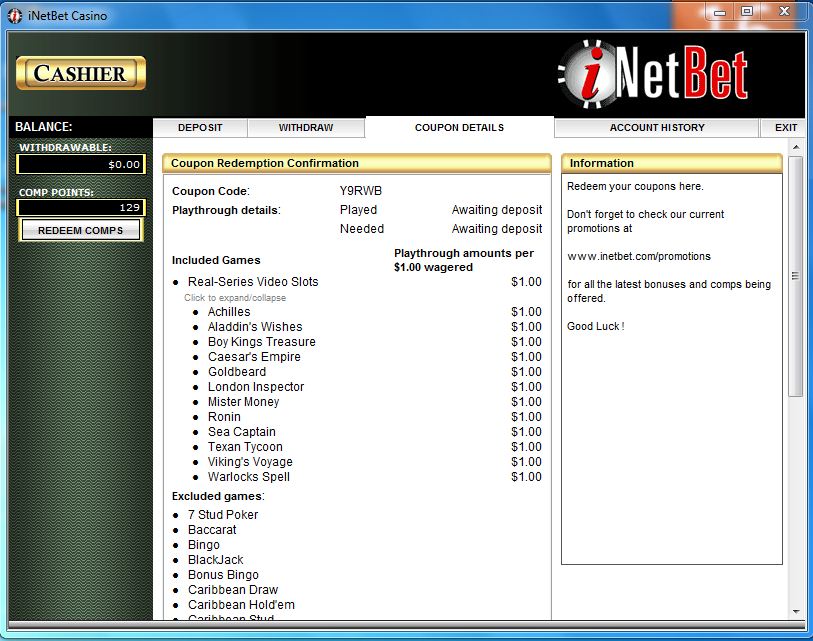
Task: Click the Baccarat excluded game
Action: 212,530
